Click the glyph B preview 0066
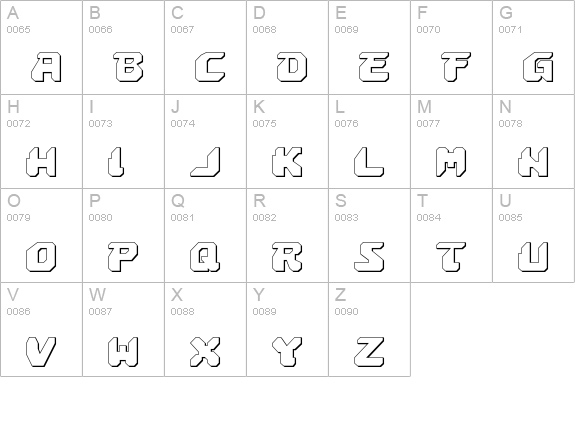This screenshot has height=421, width=575. (128, 67)
